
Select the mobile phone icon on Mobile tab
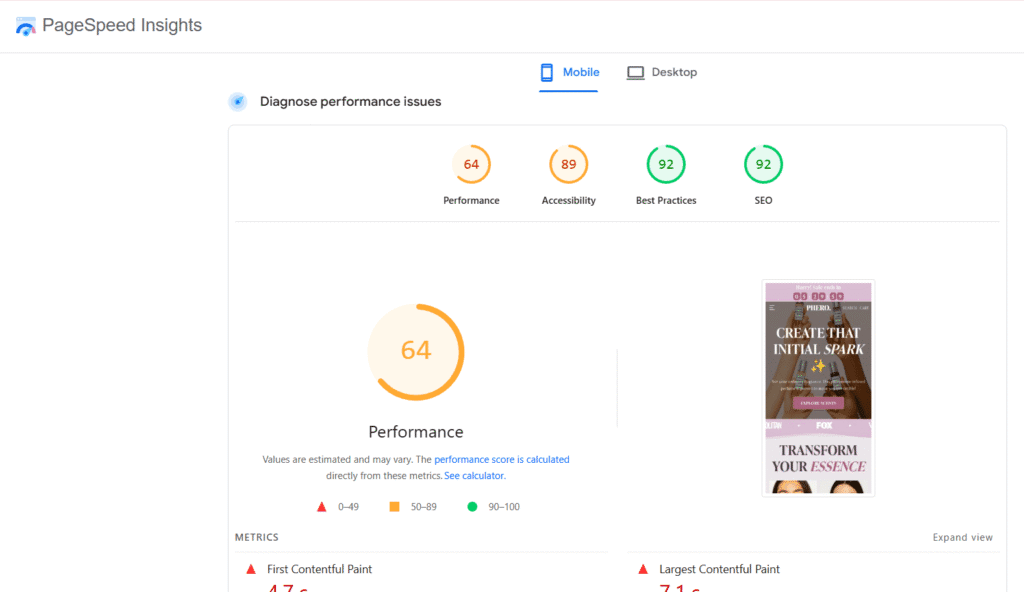[547, 72]
